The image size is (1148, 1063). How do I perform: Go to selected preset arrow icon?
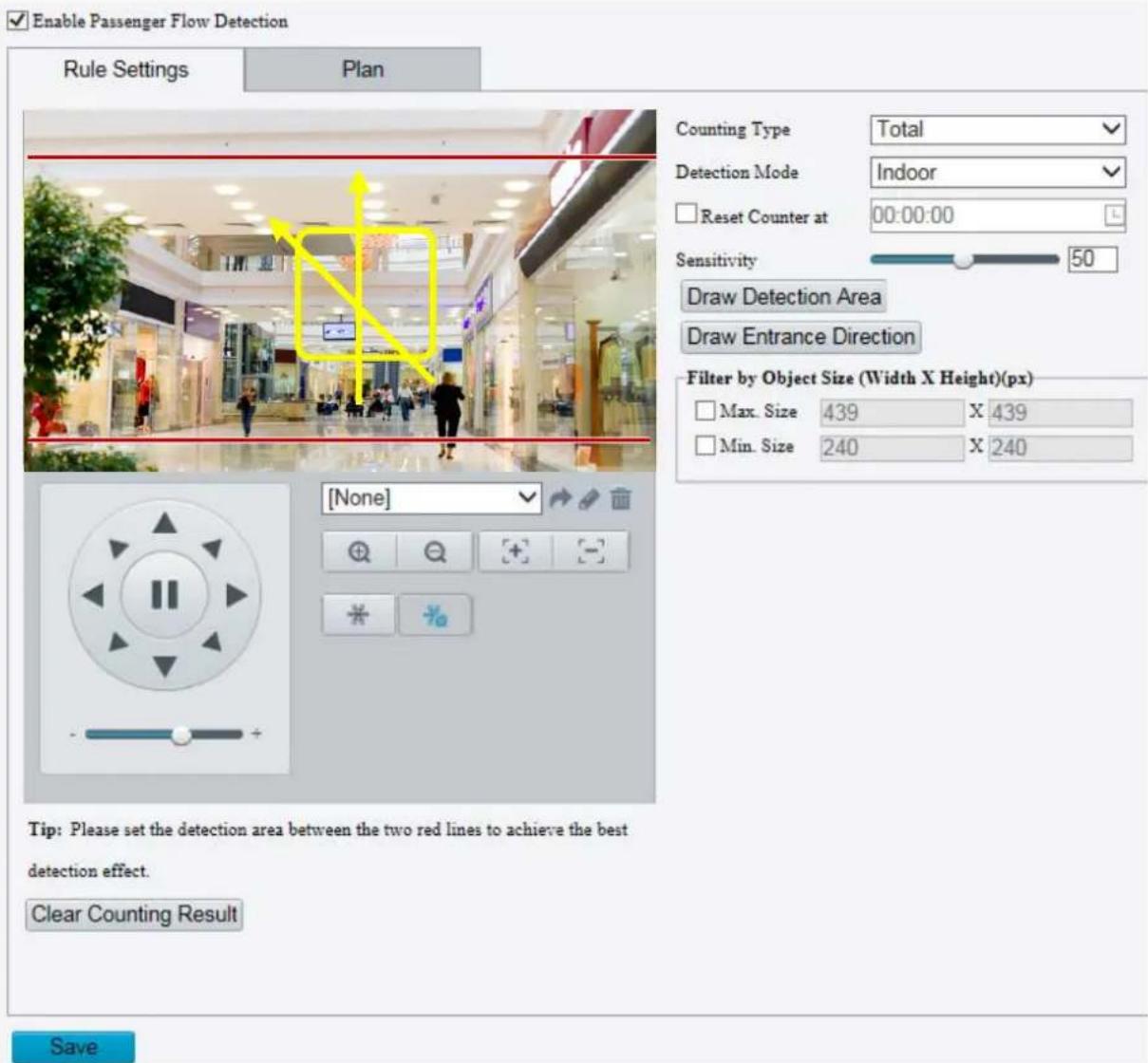(x=560, y=498)
